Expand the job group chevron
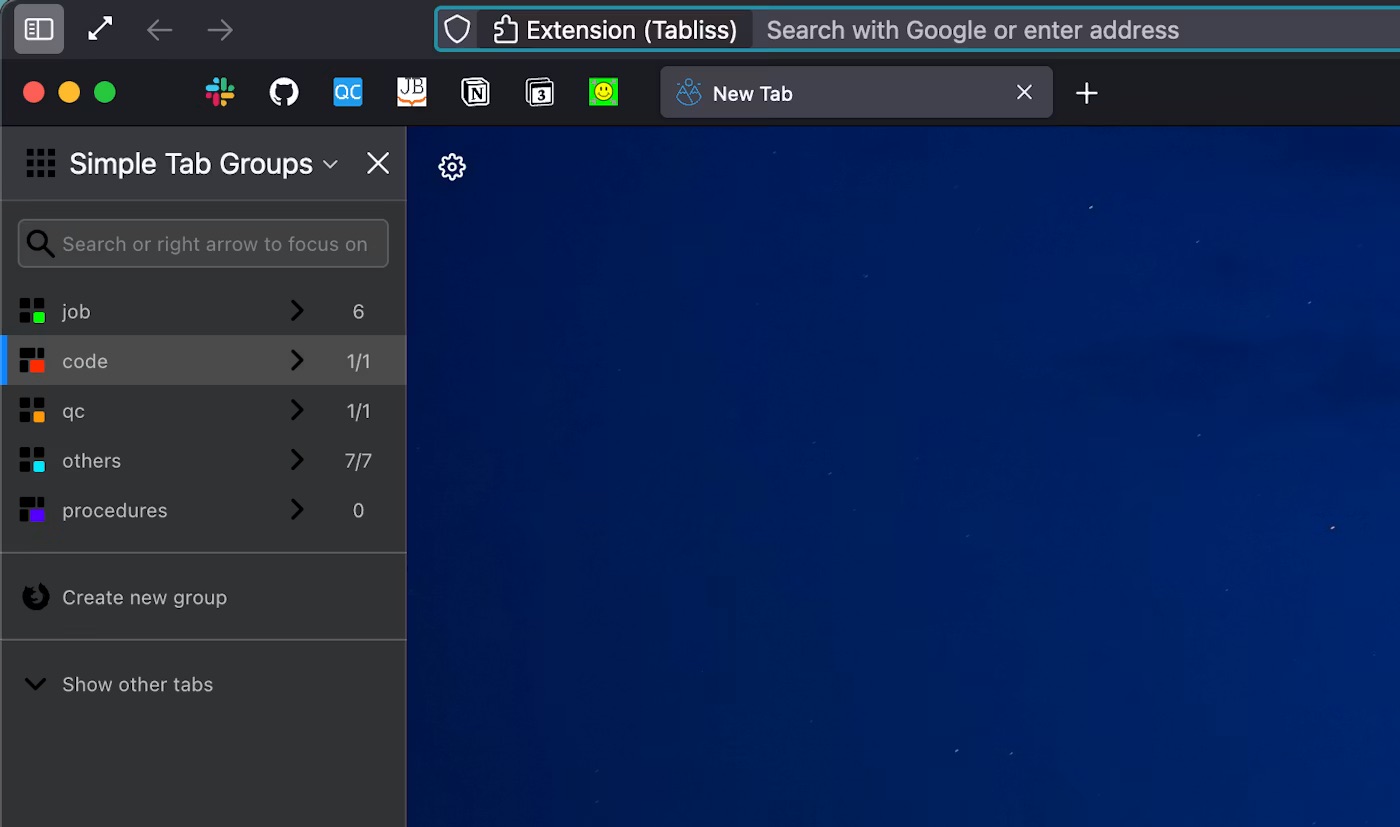1400x827 pixels. [296, 311]
